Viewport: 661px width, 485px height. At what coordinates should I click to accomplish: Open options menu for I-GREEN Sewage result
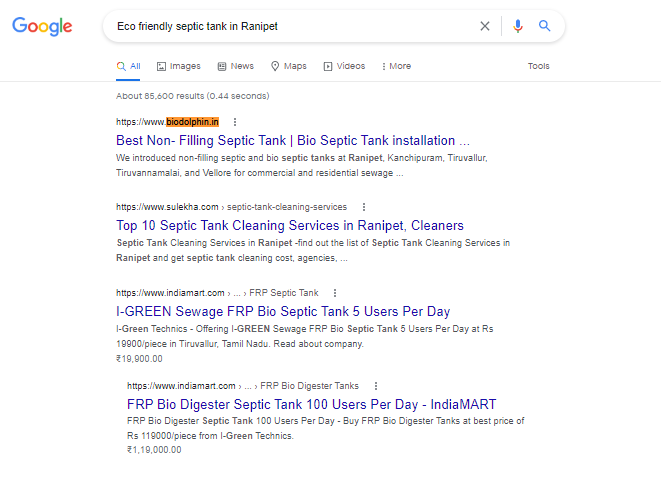[335, 293]
